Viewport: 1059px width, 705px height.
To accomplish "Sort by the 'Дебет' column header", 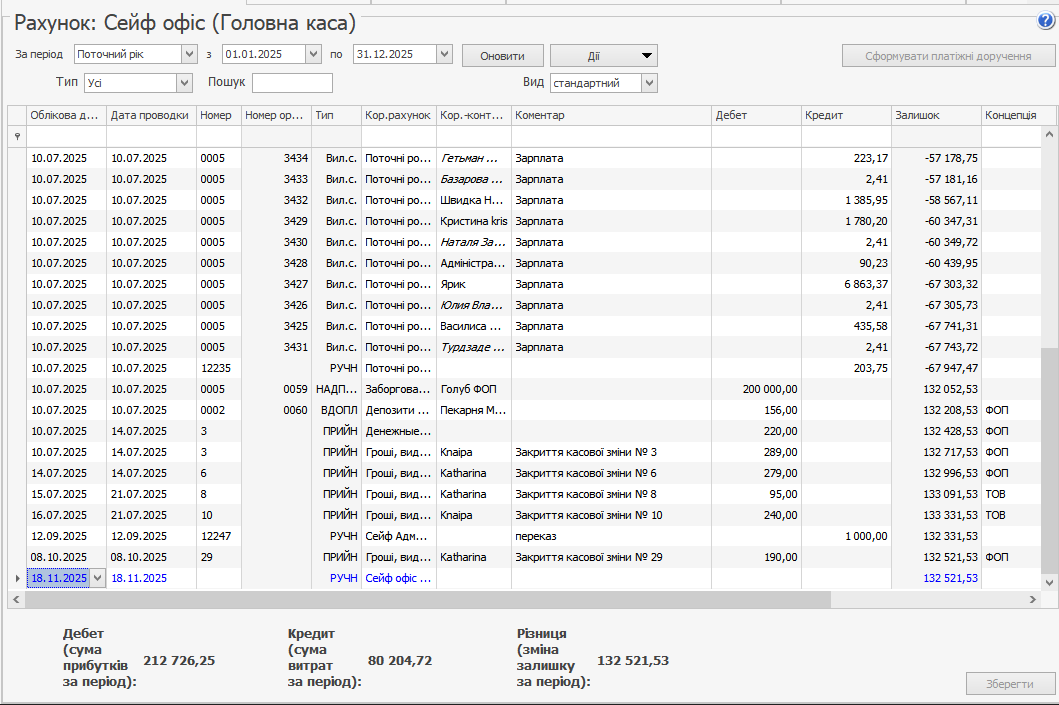I will coord(755,115).
